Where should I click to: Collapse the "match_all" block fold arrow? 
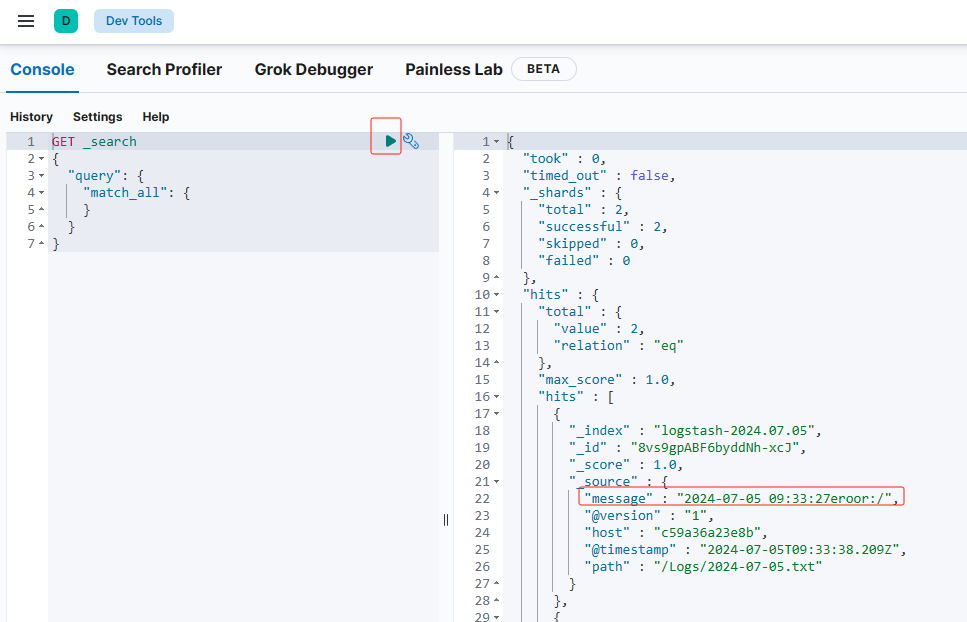[41, 193]
